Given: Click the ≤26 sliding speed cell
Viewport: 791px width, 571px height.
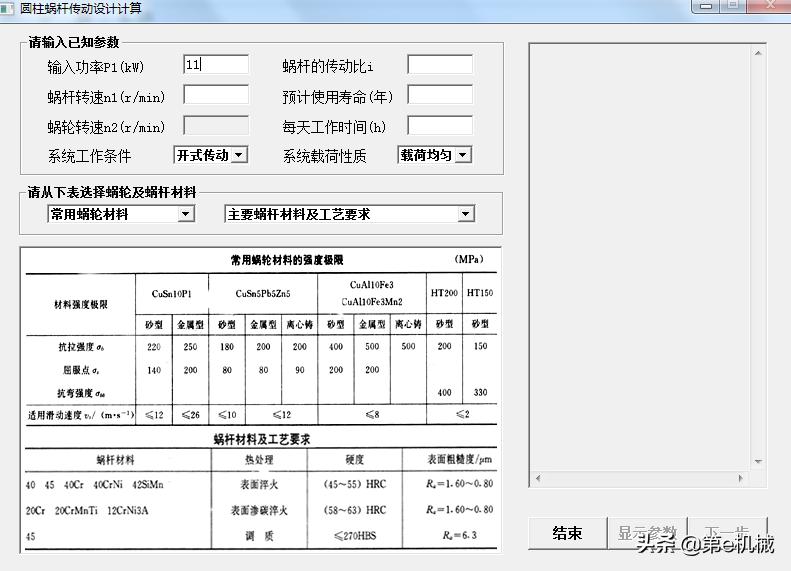Looking at the screenshot, I should (x=191, y=415).
